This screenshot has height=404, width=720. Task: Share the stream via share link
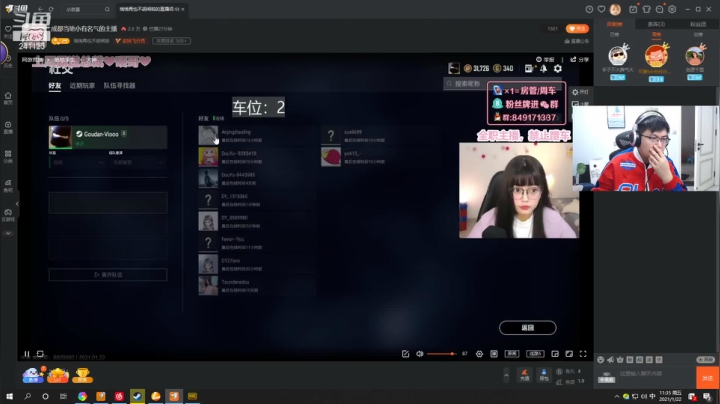579,60
